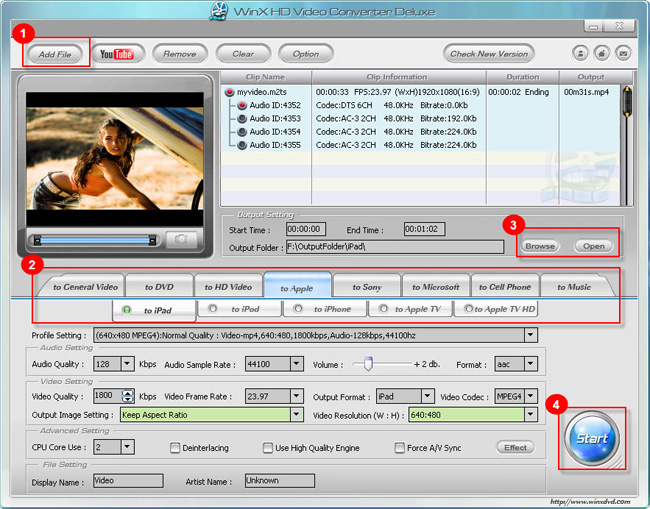
Task: Click the email icon at top right
Action: point(623,54)
